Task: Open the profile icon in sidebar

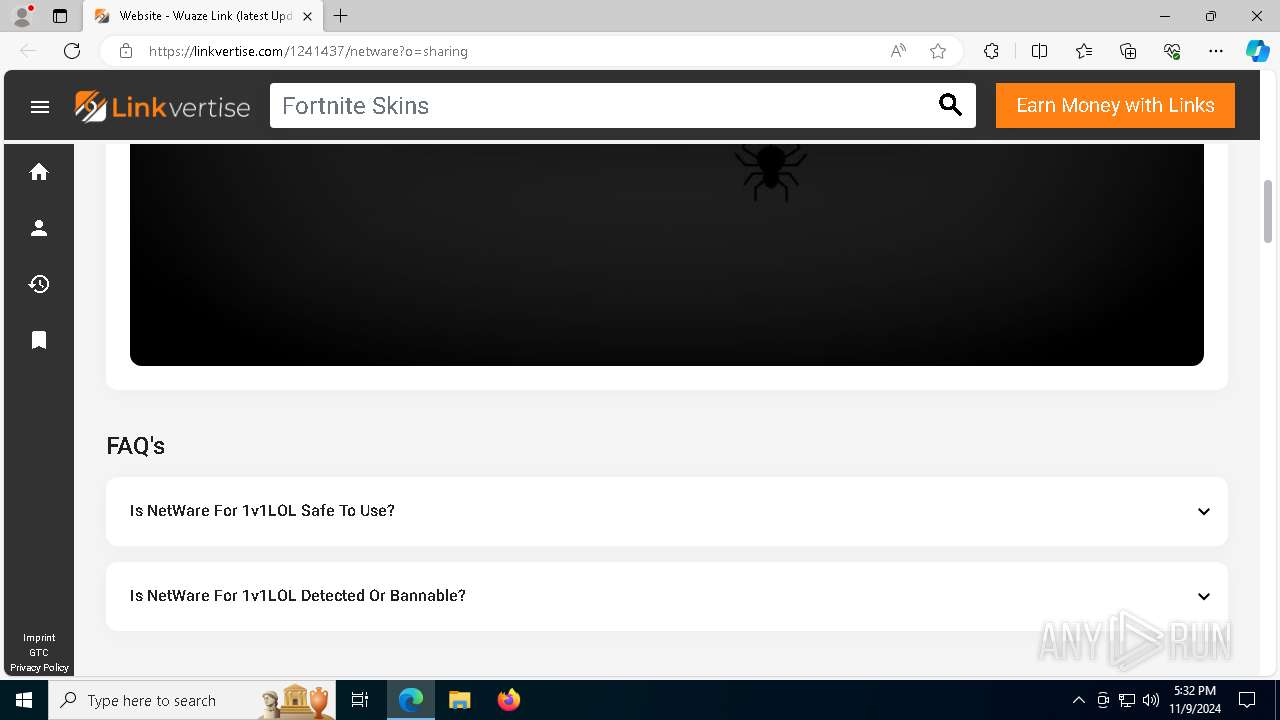Action: 39,228
